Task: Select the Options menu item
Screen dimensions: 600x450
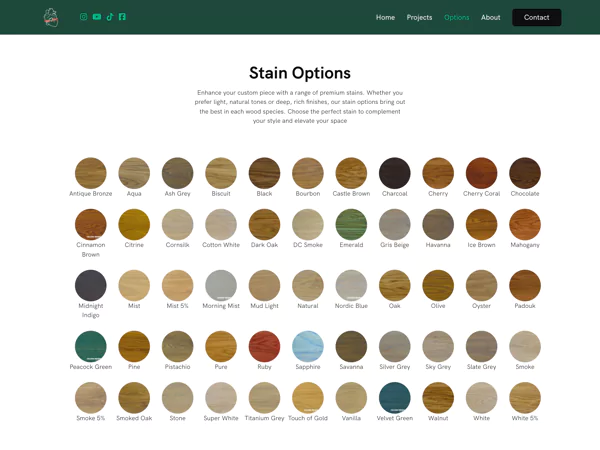Action: (x=457, y=18)
